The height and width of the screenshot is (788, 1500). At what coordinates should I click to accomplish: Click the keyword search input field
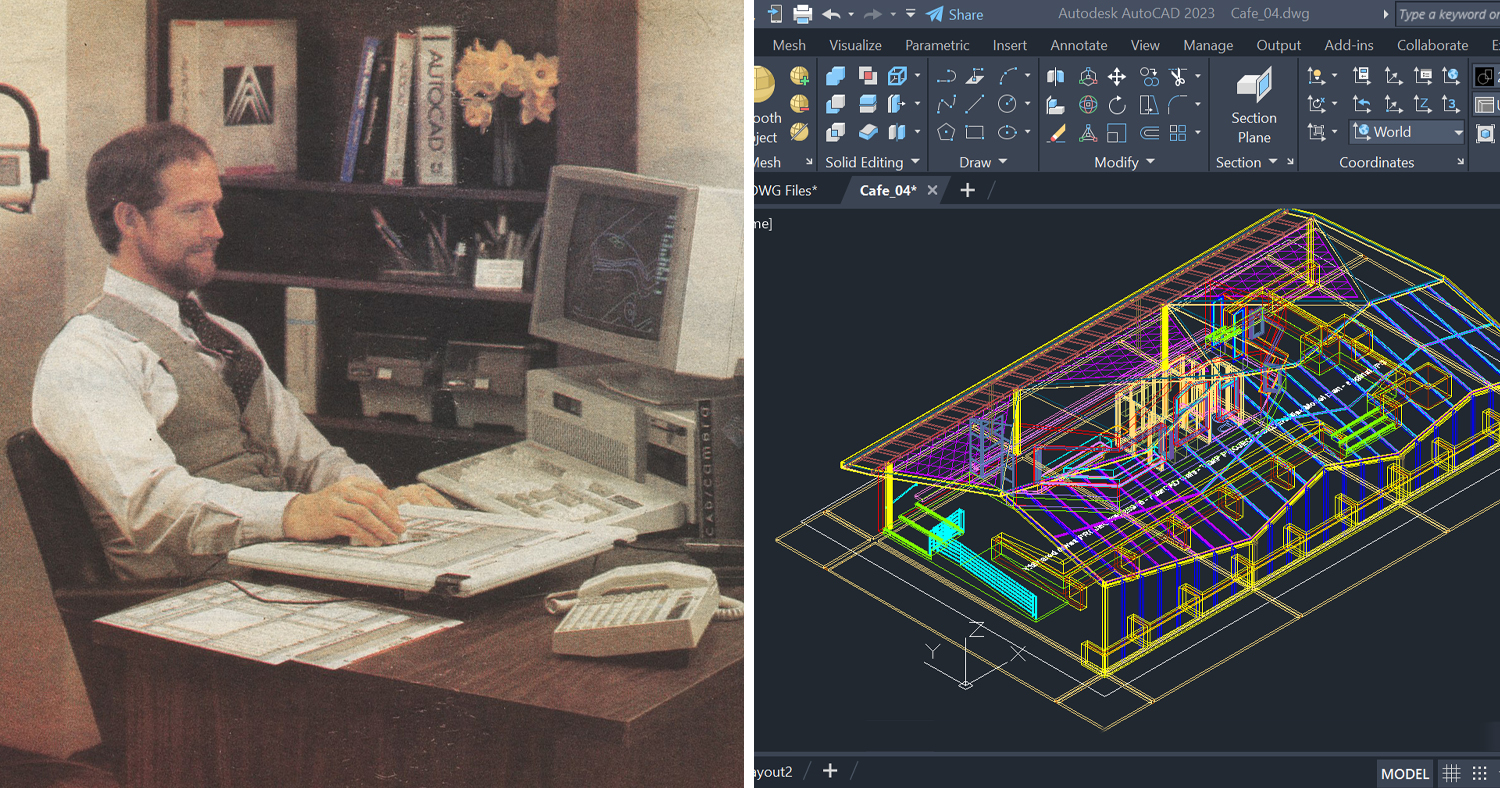click(1447, 14)
